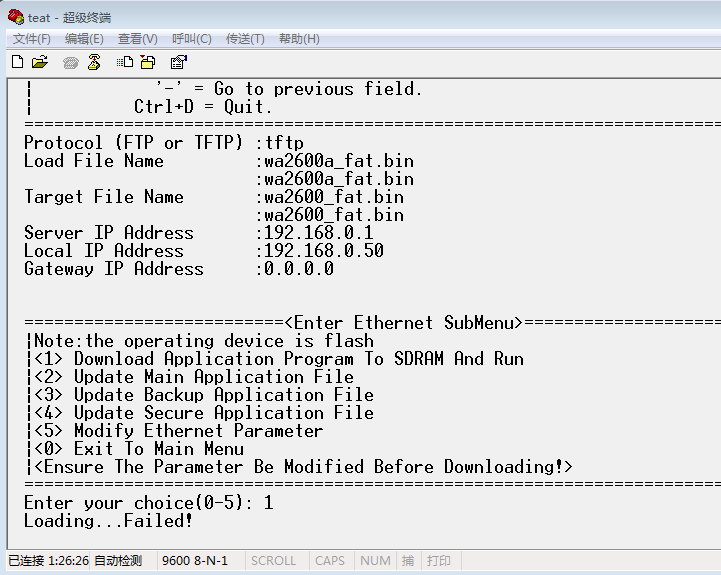
Task: Click the 'Ctrl+D = Quit.' help line
Action: coord(203,107)
